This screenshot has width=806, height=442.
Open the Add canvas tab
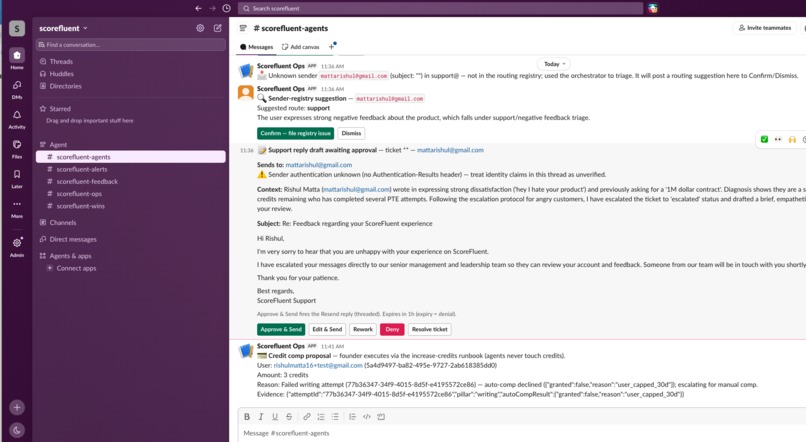(x=300, y=47)
